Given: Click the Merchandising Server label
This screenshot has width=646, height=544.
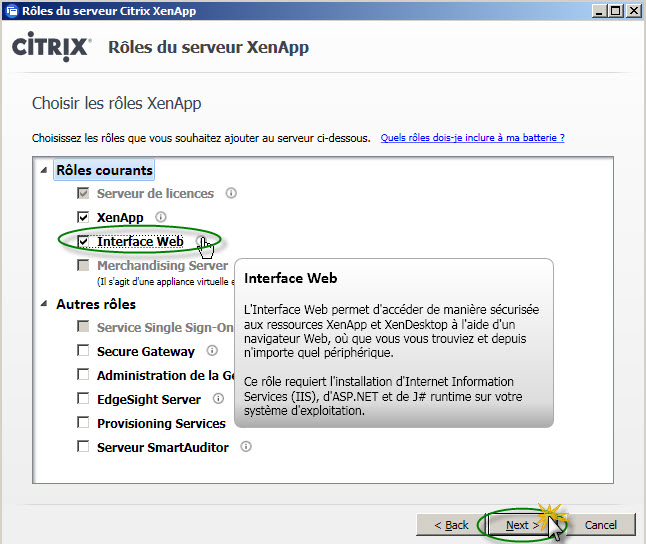Looking at the screenshot, I should click(162, 265).
